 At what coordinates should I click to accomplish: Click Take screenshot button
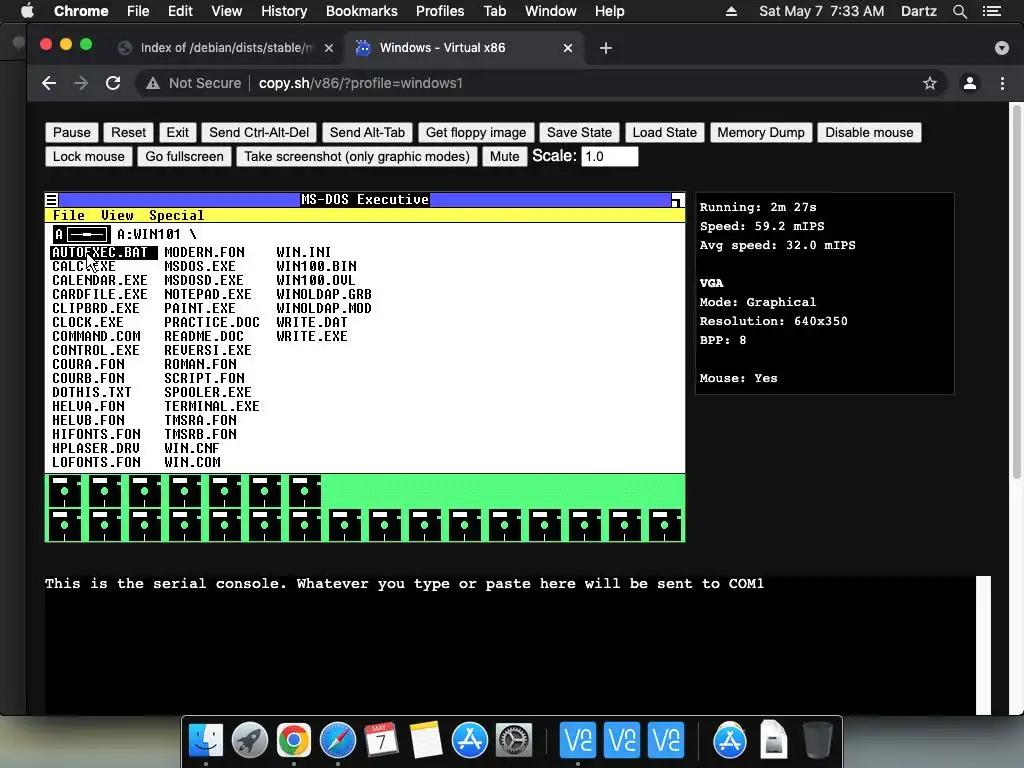[x=357, y=157]
